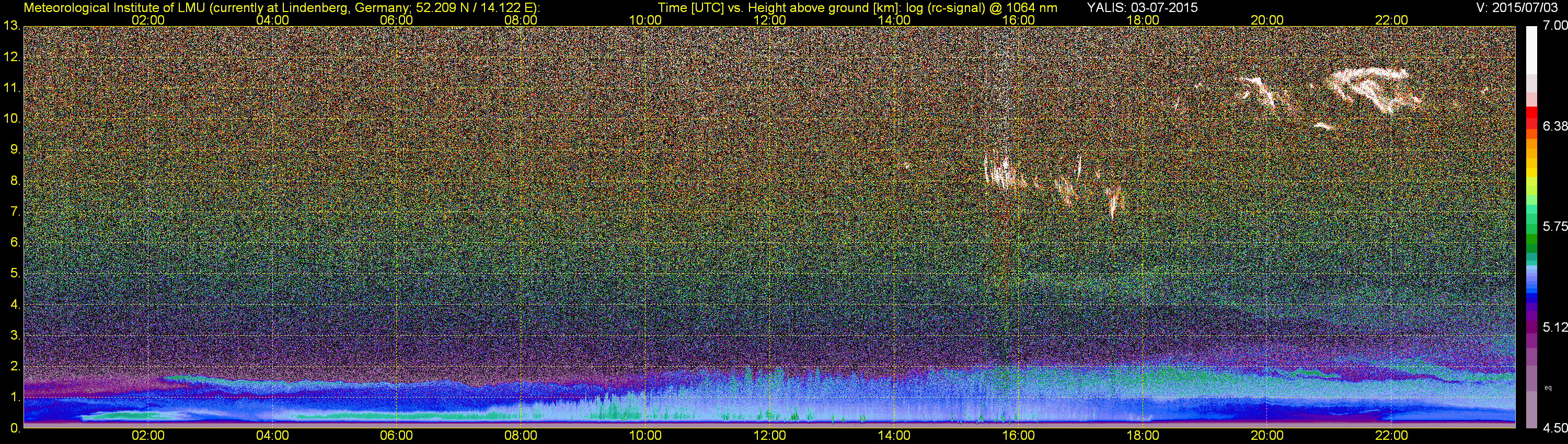Viewport: 1568px width, 444px height.
Task: Click the 22:00 label on the top time axis
Action: [1391, 20]
